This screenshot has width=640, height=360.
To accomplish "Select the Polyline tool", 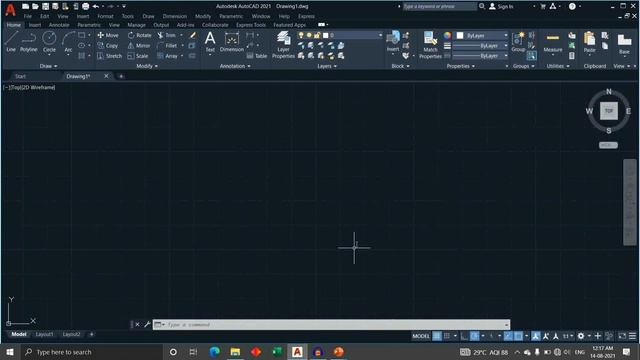I will point(29,42).
